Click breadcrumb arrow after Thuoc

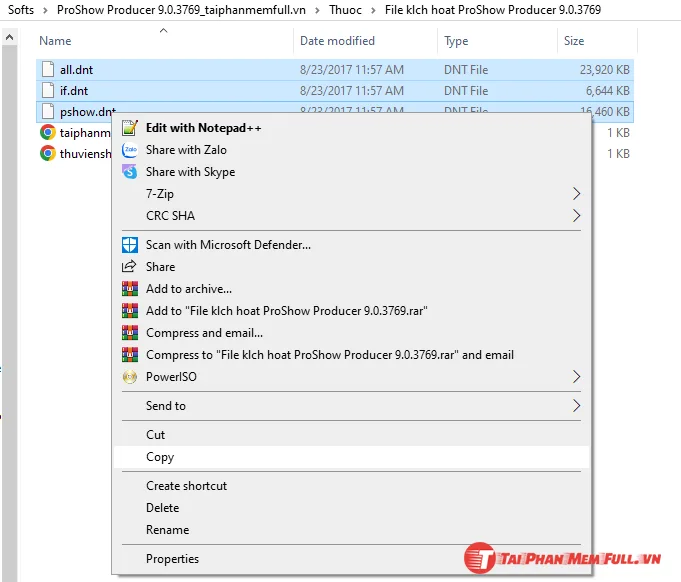coord(373,10)
